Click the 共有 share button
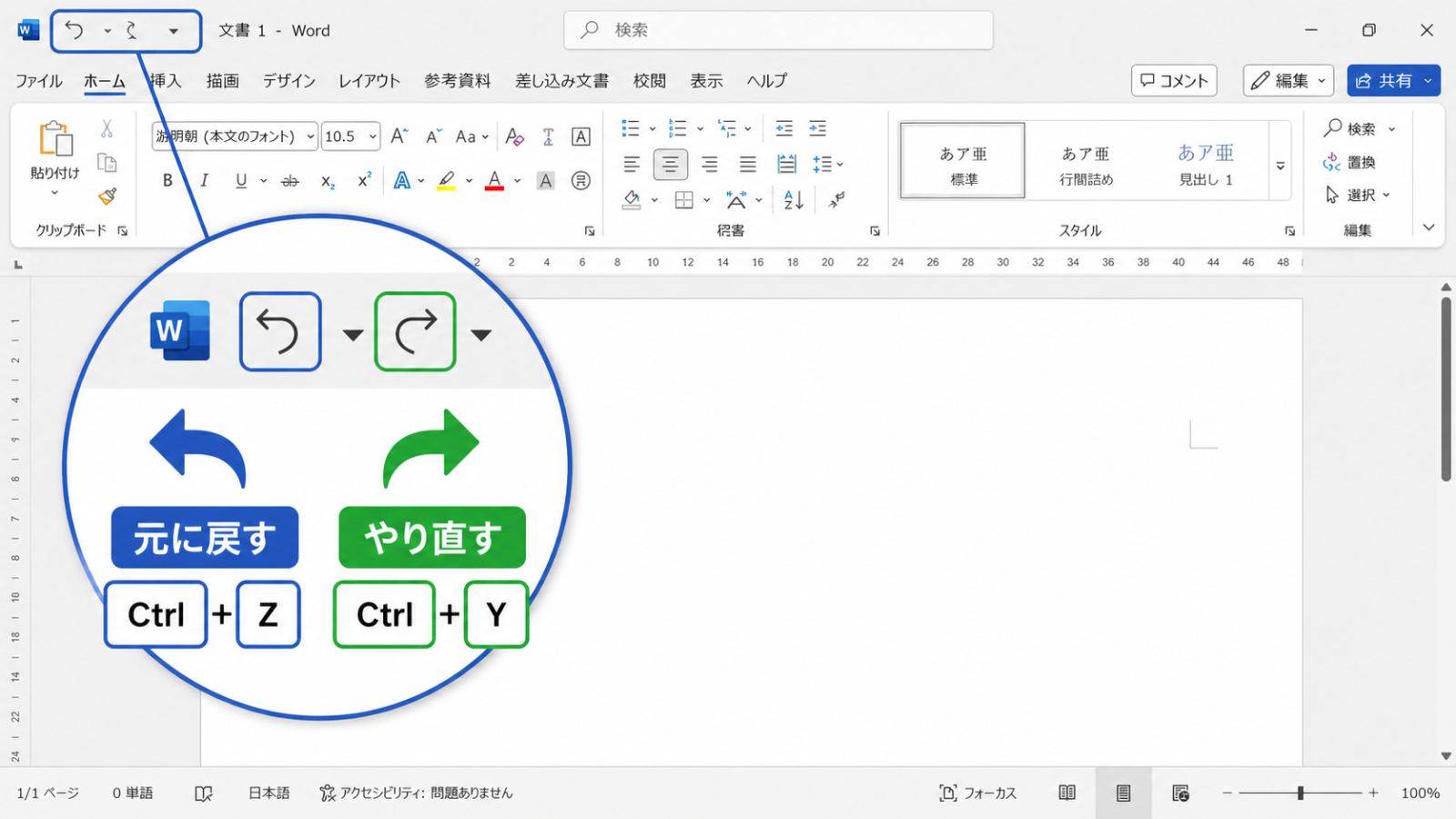 pyautogui.click(x=1394, y=81)
